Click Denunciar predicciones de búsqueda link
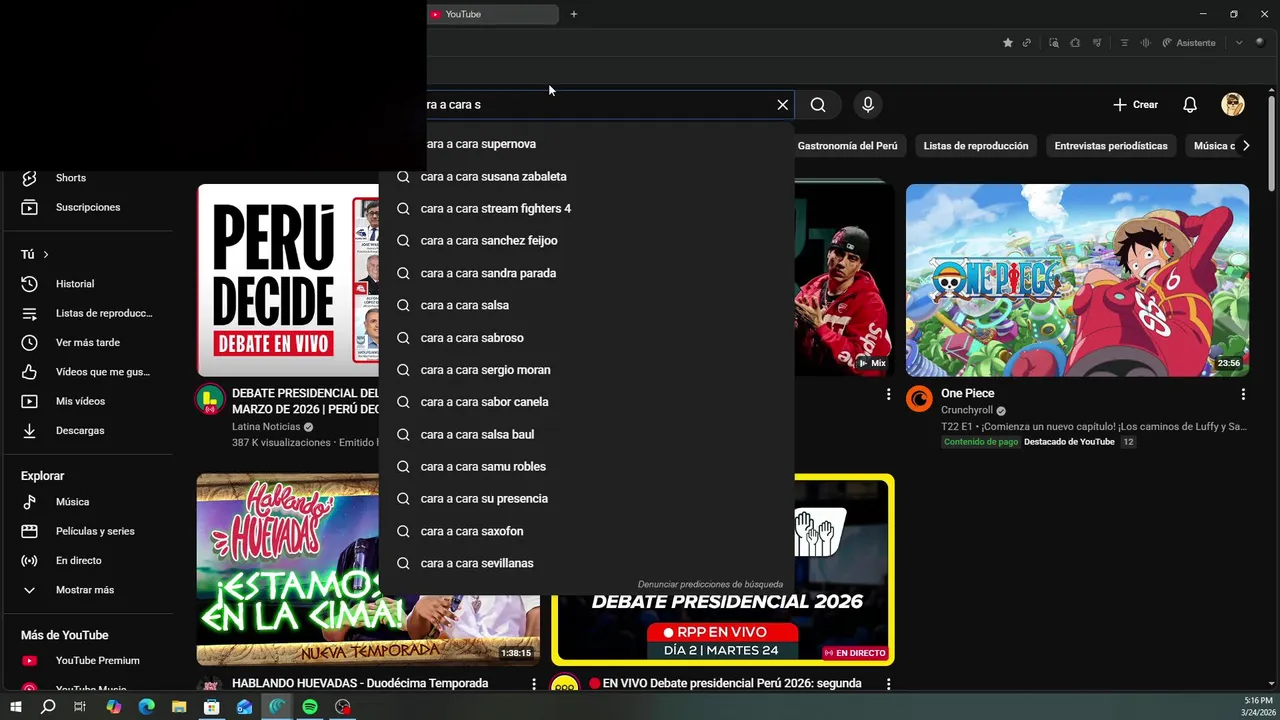The width and height of the screenshot is (1280, 720). pyautogui.click(x=710, y=584)
